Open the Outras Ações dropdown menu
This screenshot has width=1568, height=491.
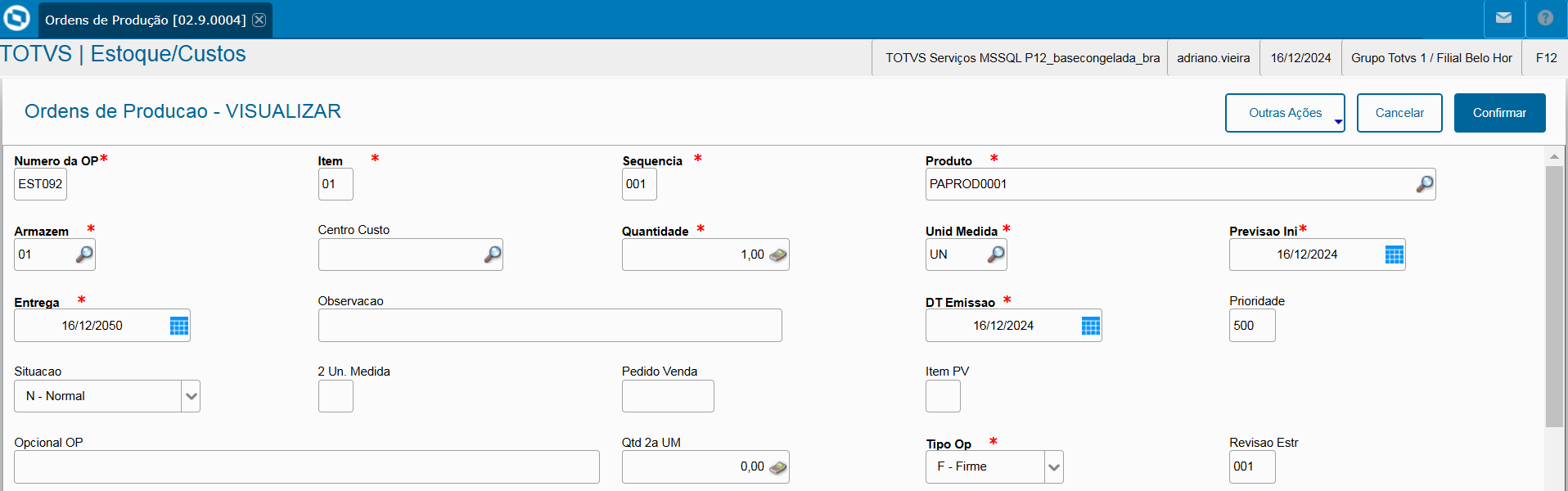click(1285, 113)
